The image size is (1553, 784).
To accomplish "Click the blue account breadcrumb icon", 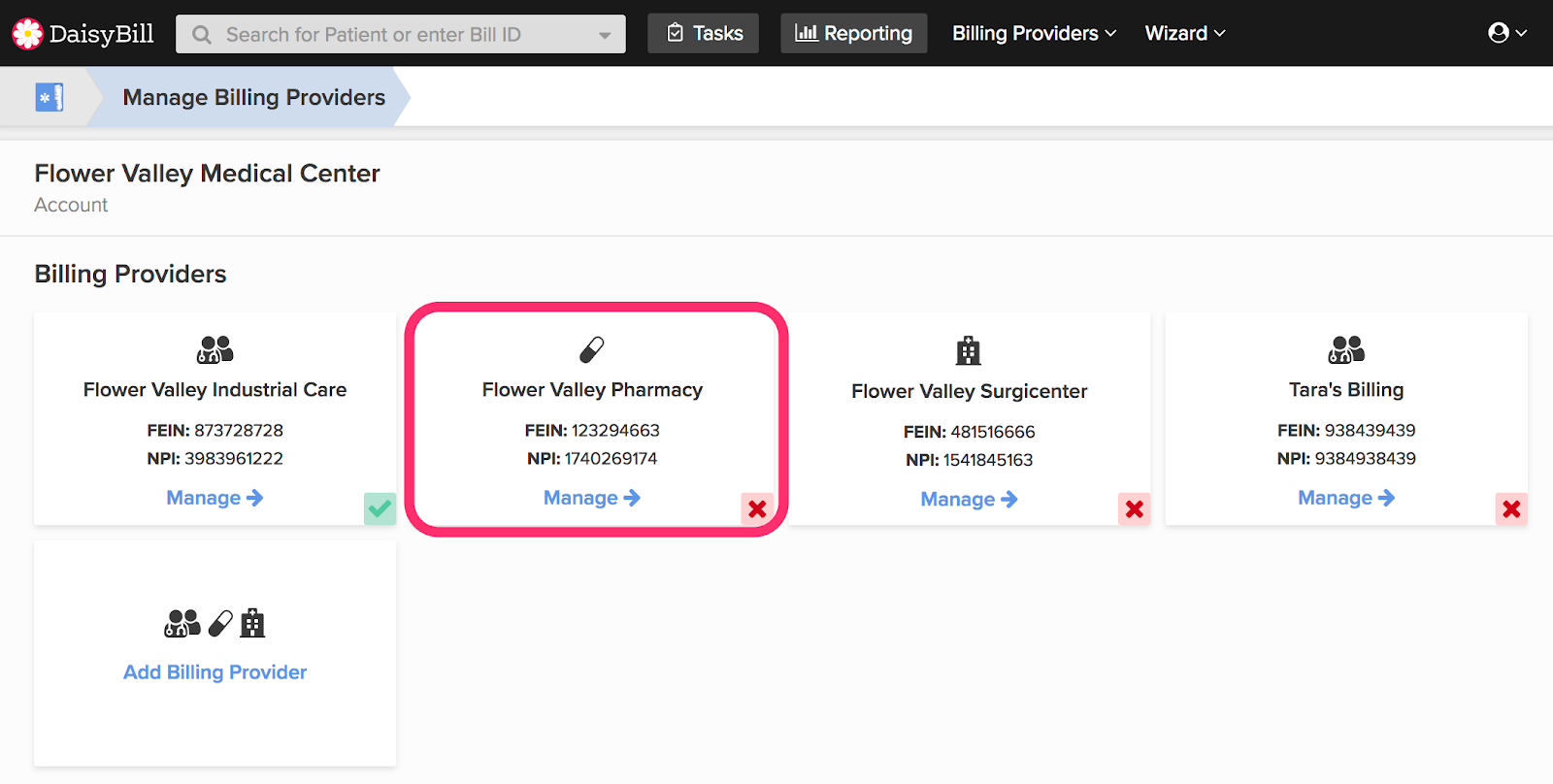I will coord(50,97).
